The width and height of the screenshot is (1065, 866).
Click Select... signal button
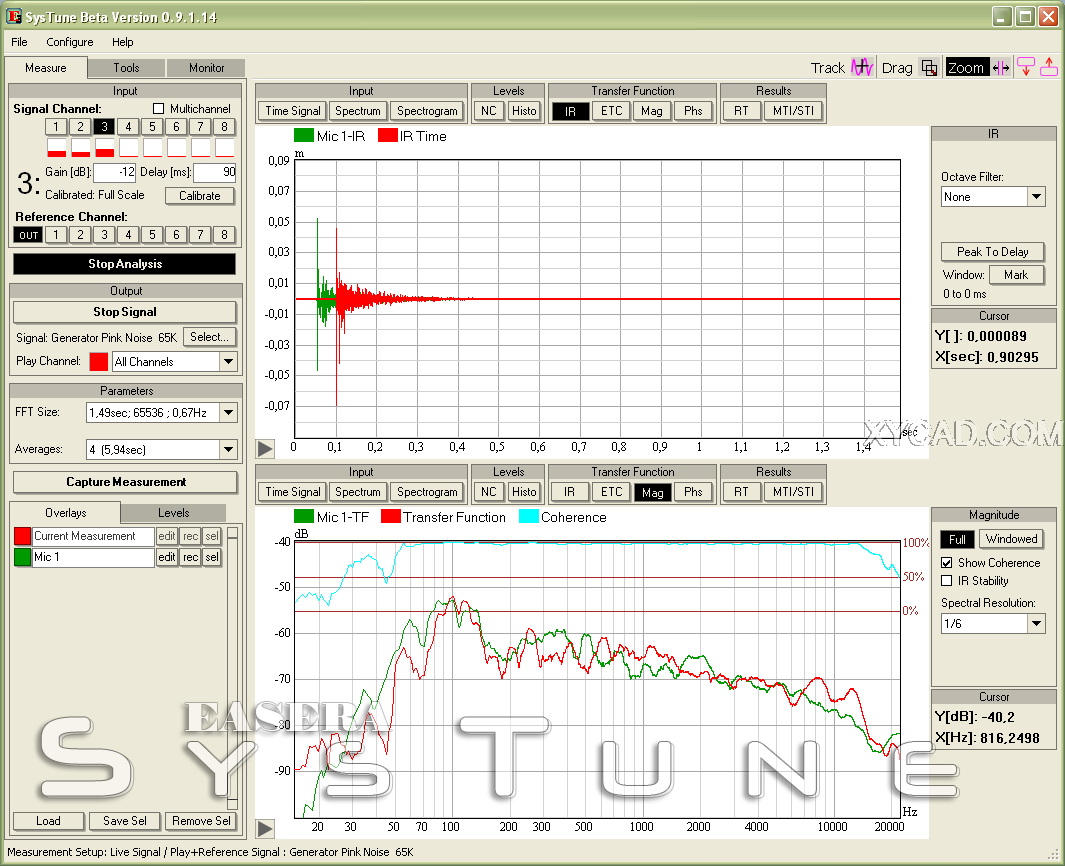point(209,337)
